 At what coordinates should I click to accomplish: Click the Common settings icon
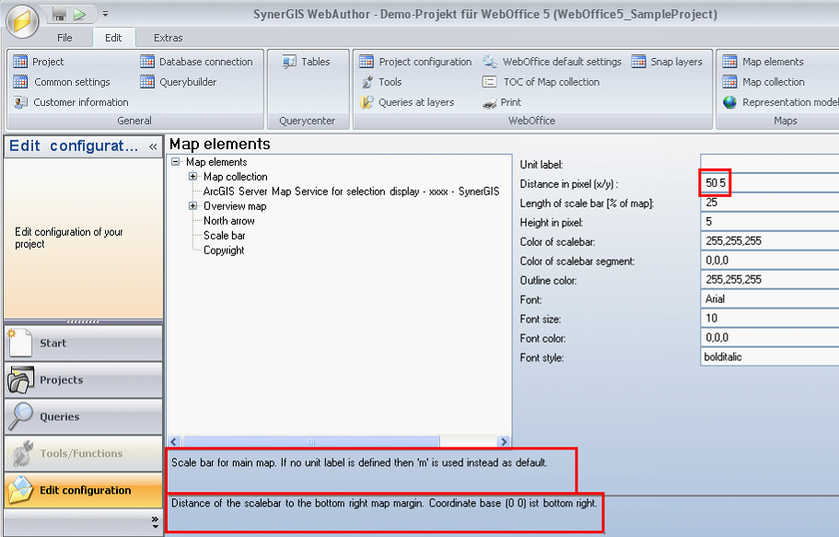pyautogui.click(x=20, y=82)
